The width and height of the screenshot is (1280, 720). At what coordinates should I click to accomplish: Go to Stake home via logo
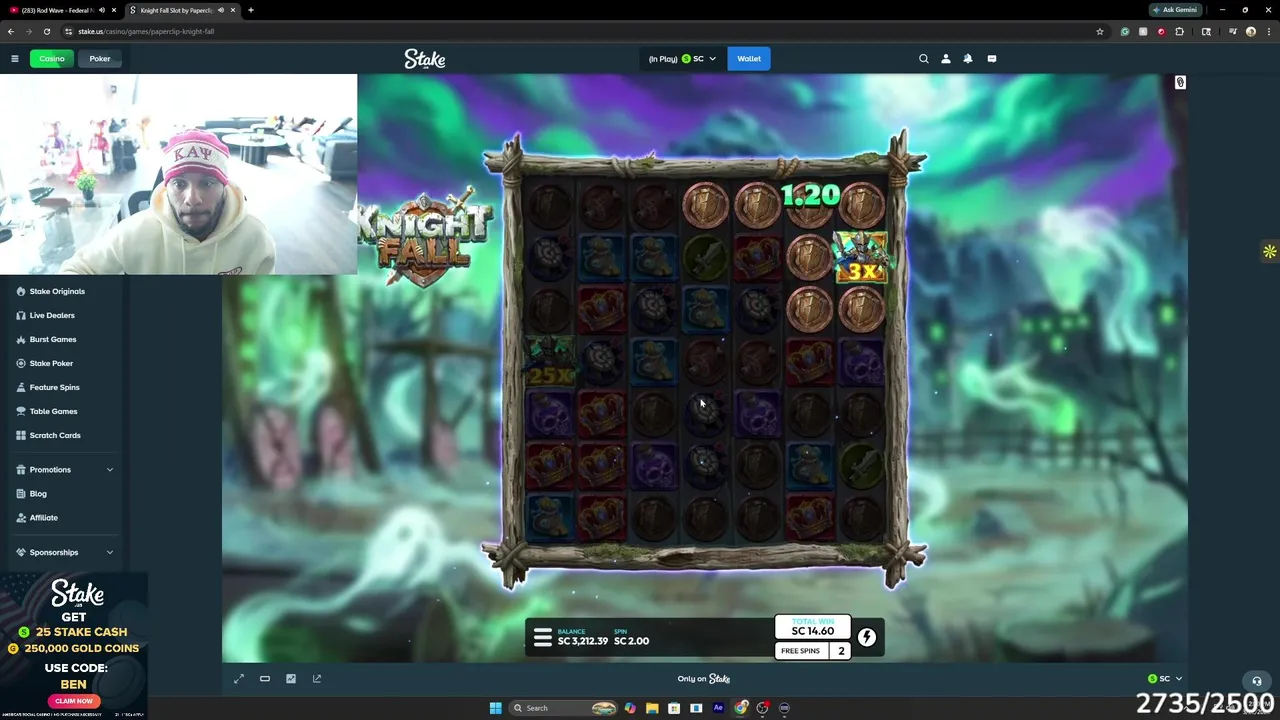point(425,59)
